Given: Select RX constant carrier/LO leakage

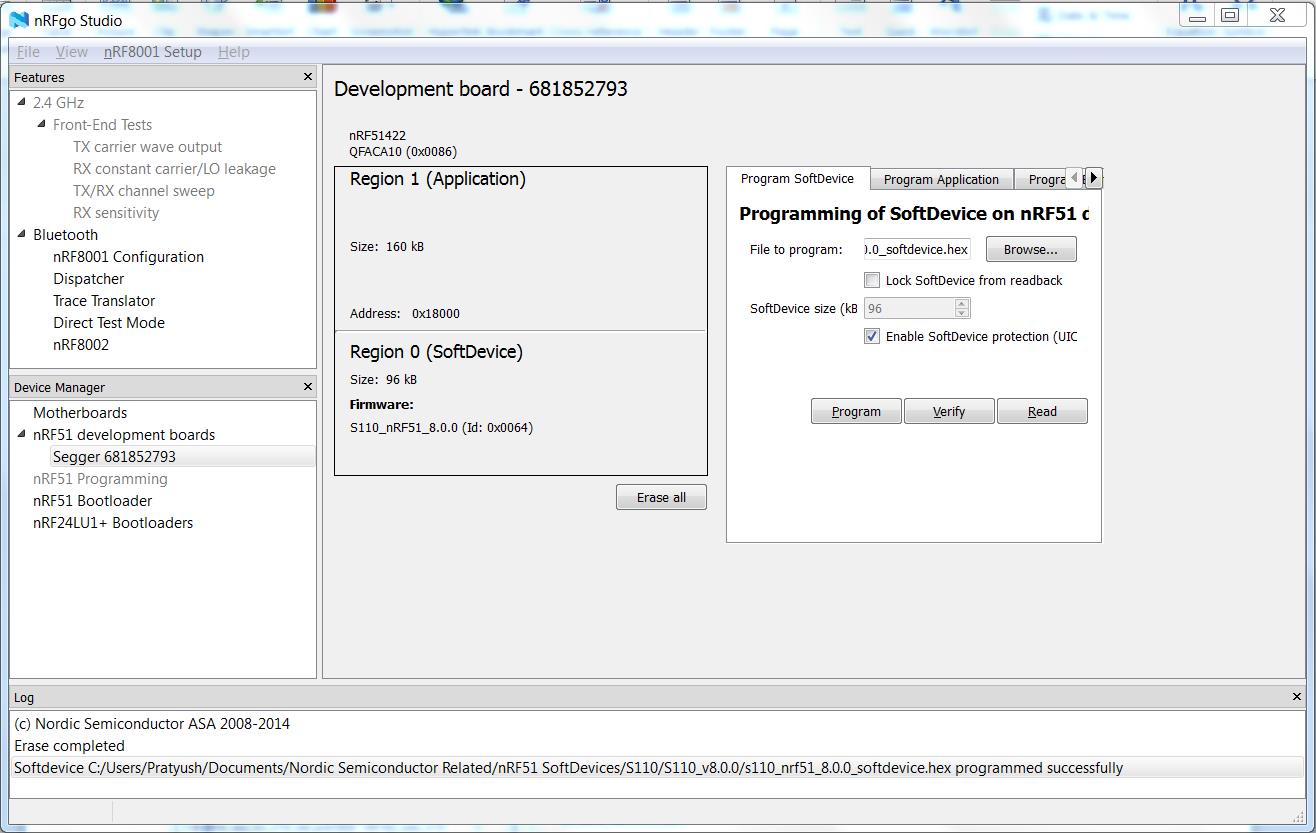Looking at the screenshot, I should [174, 168].
